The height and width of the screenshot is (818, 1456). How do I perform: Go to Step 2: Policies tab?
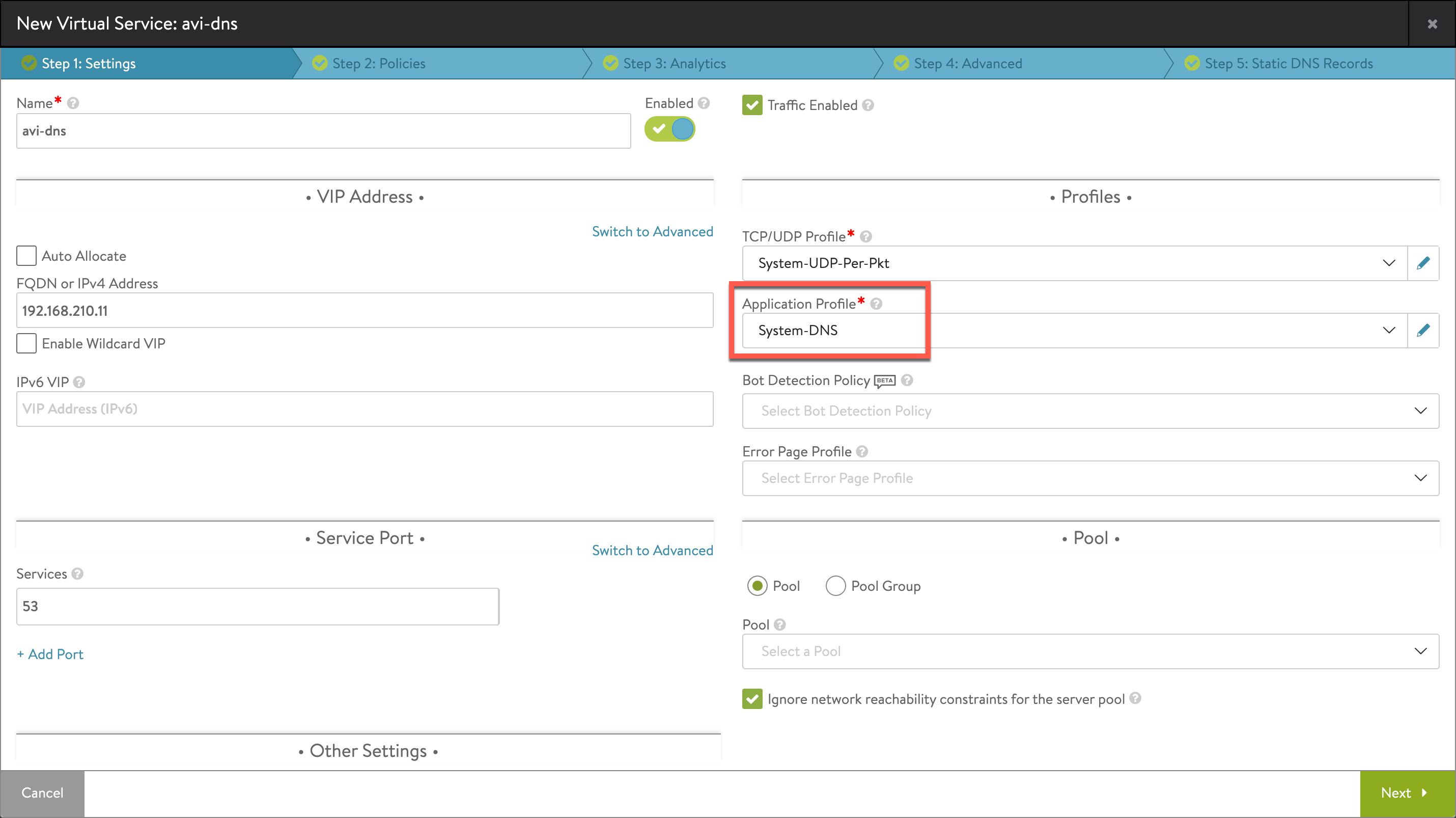pyautogui.click(x=441, y=63)
